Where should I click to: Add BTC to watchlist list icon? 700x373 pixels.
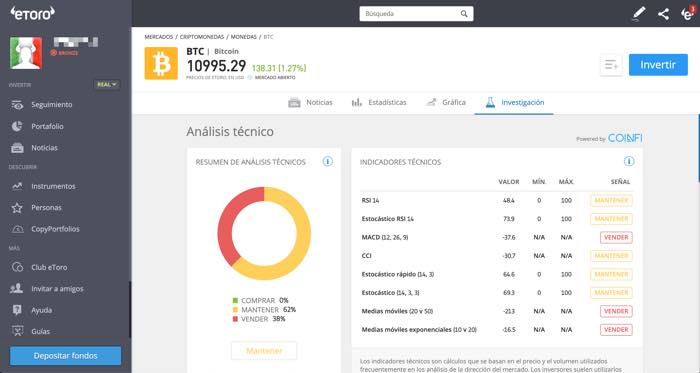pyautogui.click(x=611, y=65)
